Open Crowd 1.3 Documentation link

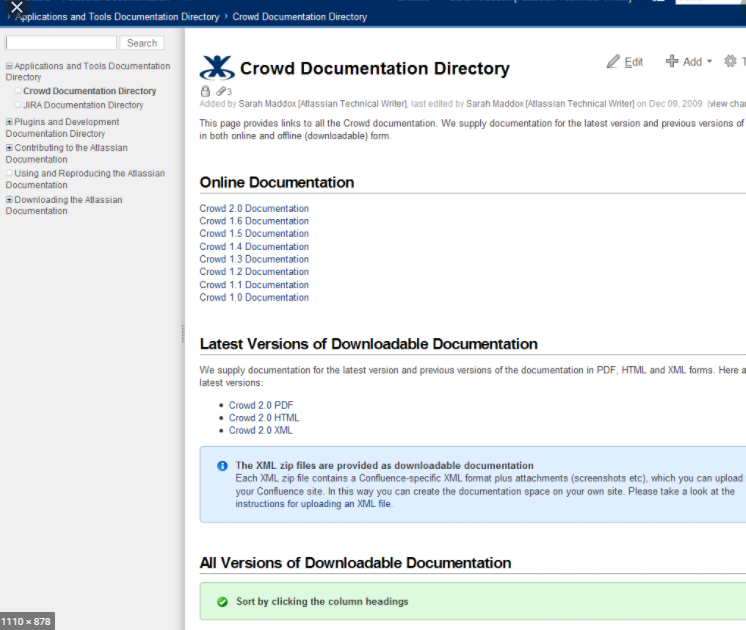coord(254,259)
